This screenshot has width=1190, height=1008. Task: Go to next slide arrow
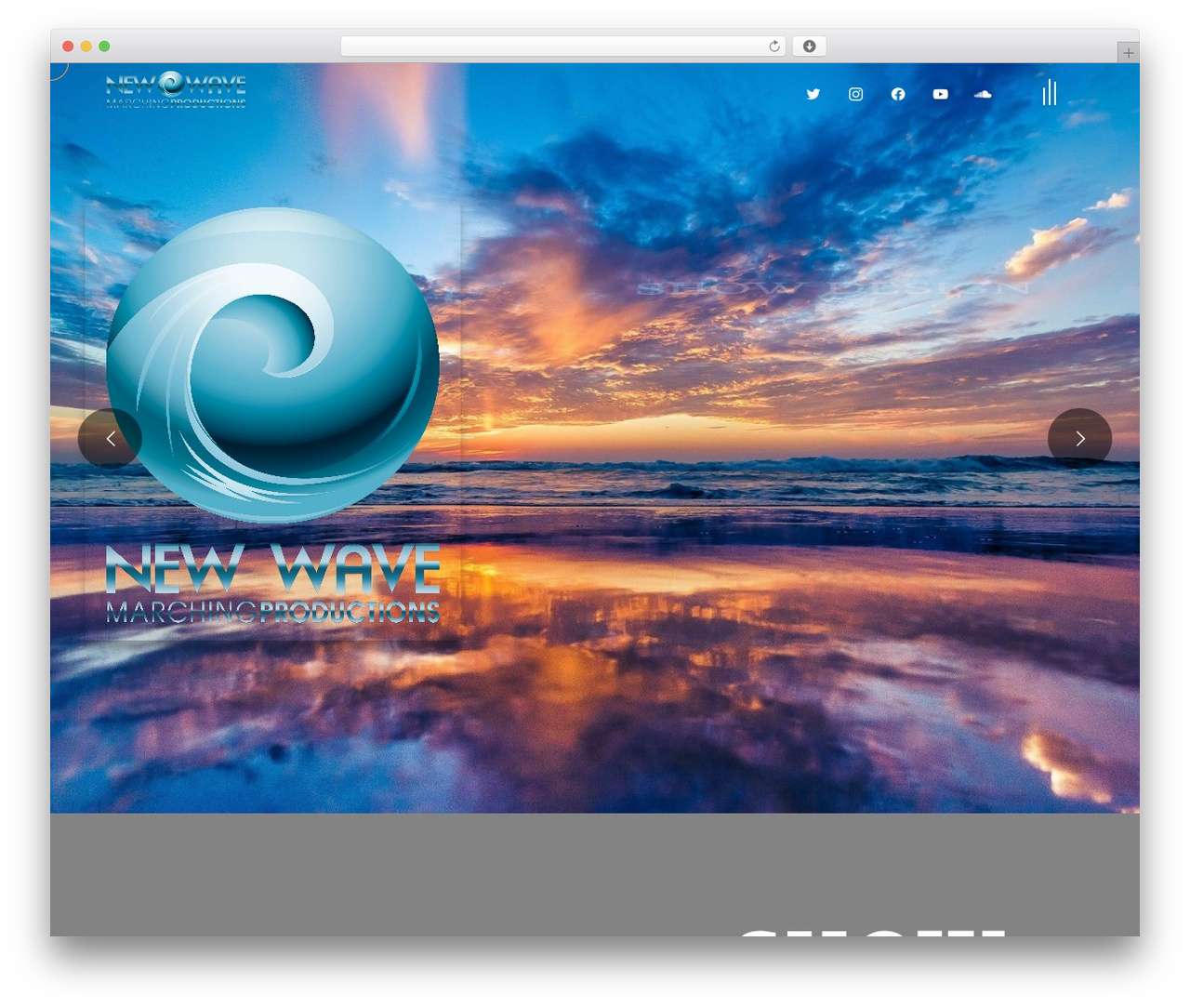[x=1079, y=438]
